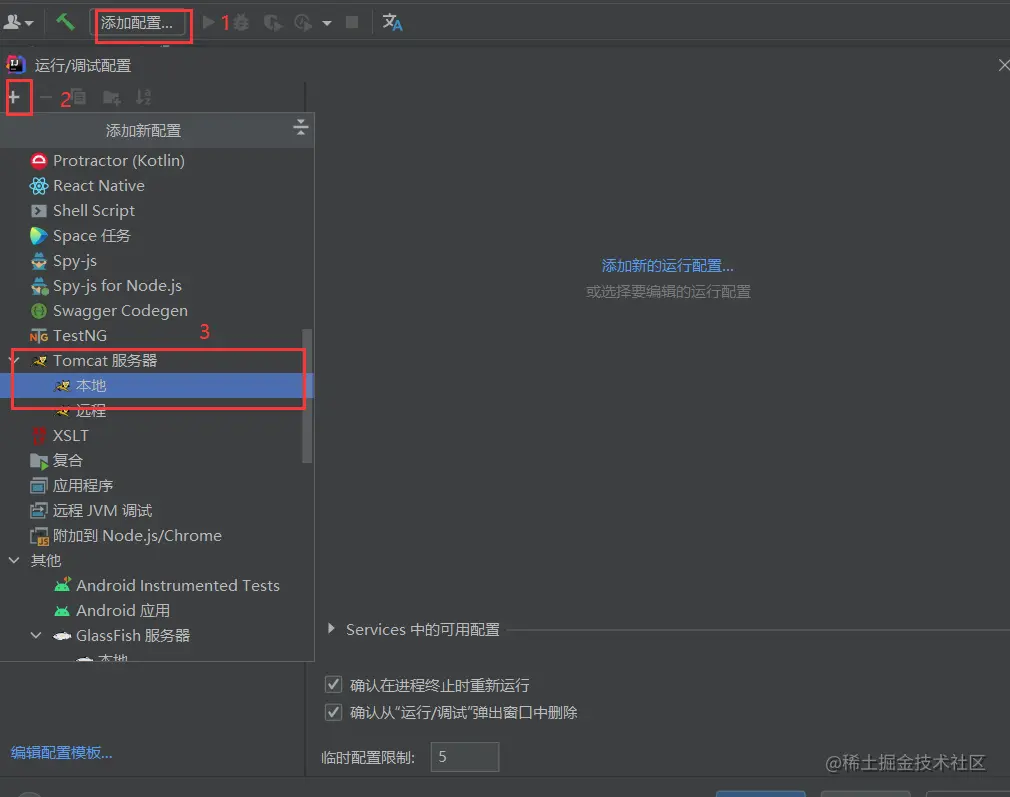1010x797 pixels.
Task: Collapse the GlassFish 服务器 chevron
Action: pyautogui.click(x=37, y=635)
